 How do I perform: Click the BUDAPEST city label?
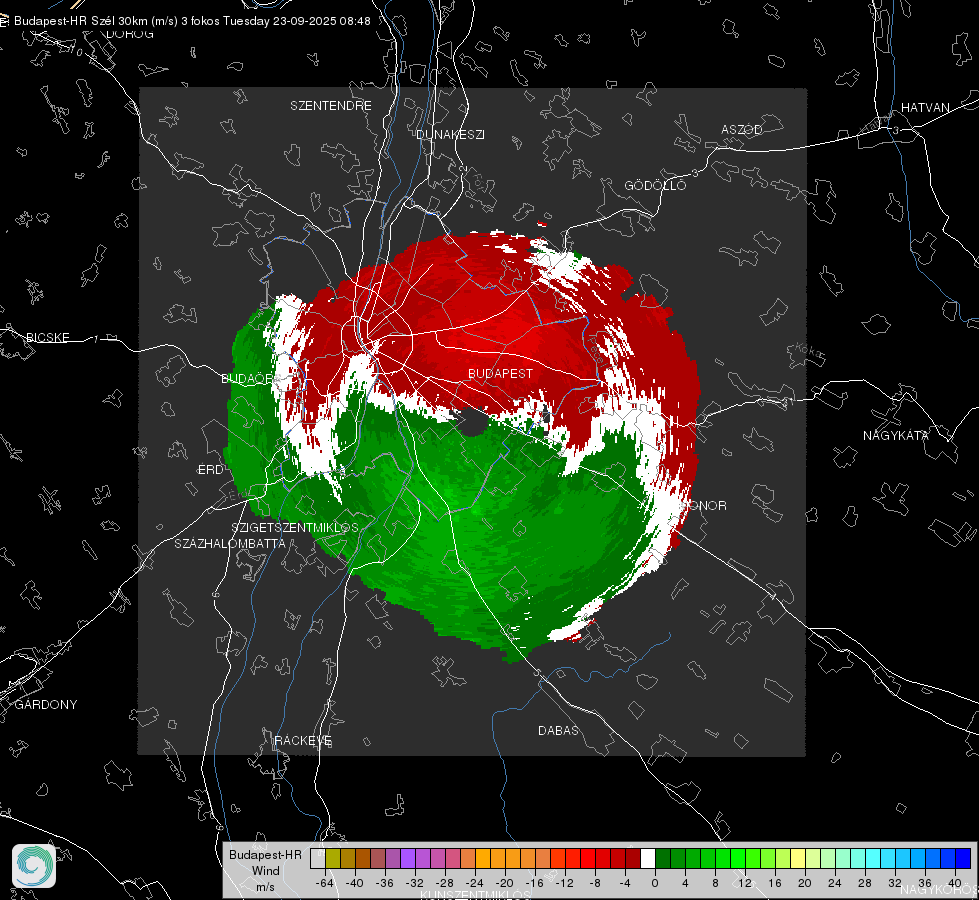click(x=500, y=373)
